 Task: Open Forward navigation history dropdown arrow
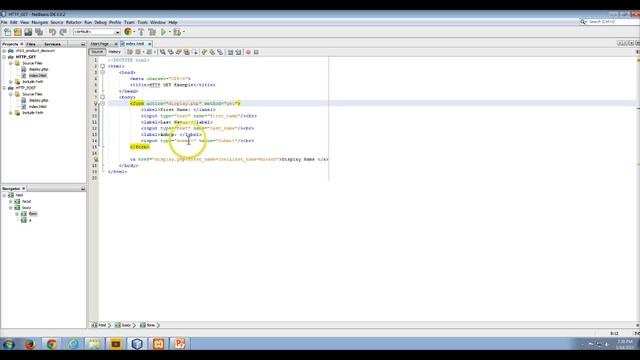click(155, 52)
